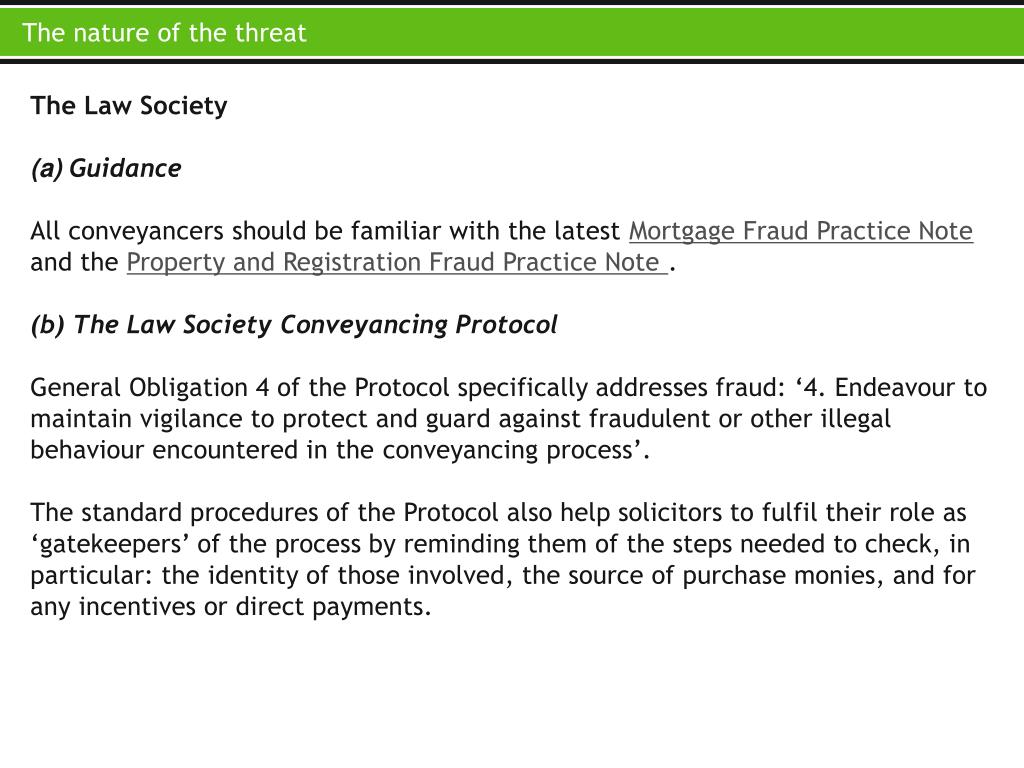This screenshot has width=1024, height=768.
Task: Click the words 'and the' before Property link
Action: 74,263
